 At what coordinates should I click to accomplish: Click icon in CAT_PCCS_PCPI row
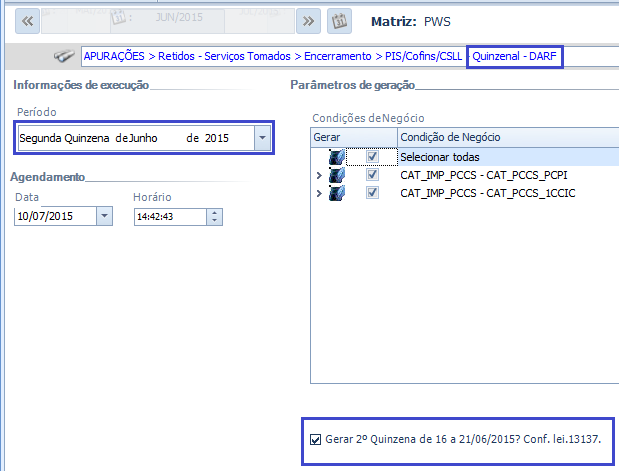(337, 175)
